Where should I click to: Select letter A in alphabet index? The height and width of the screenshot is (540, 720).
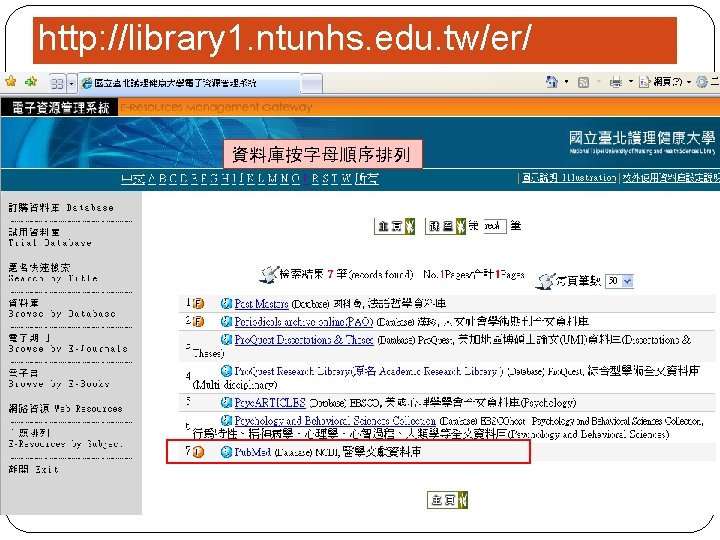click(152, 179)
